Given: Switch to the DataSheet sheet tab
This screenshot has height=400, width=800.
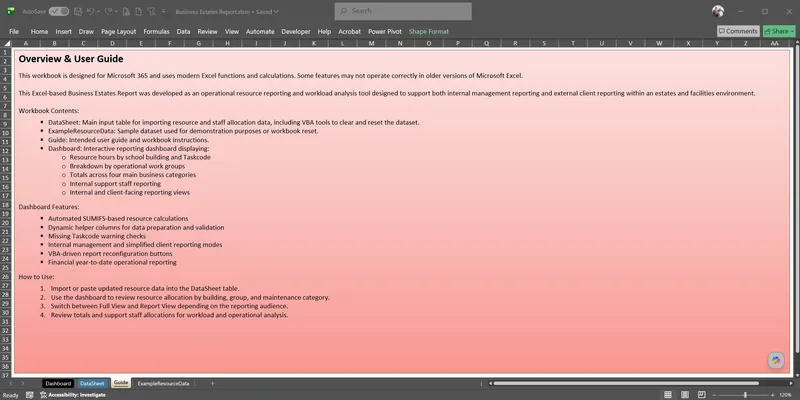Looking at the screenshot, I should point(93,383).
